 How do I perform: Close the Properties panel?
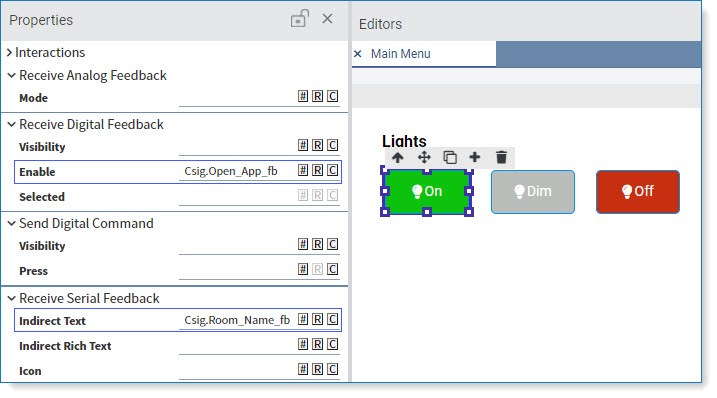[327, 19]
